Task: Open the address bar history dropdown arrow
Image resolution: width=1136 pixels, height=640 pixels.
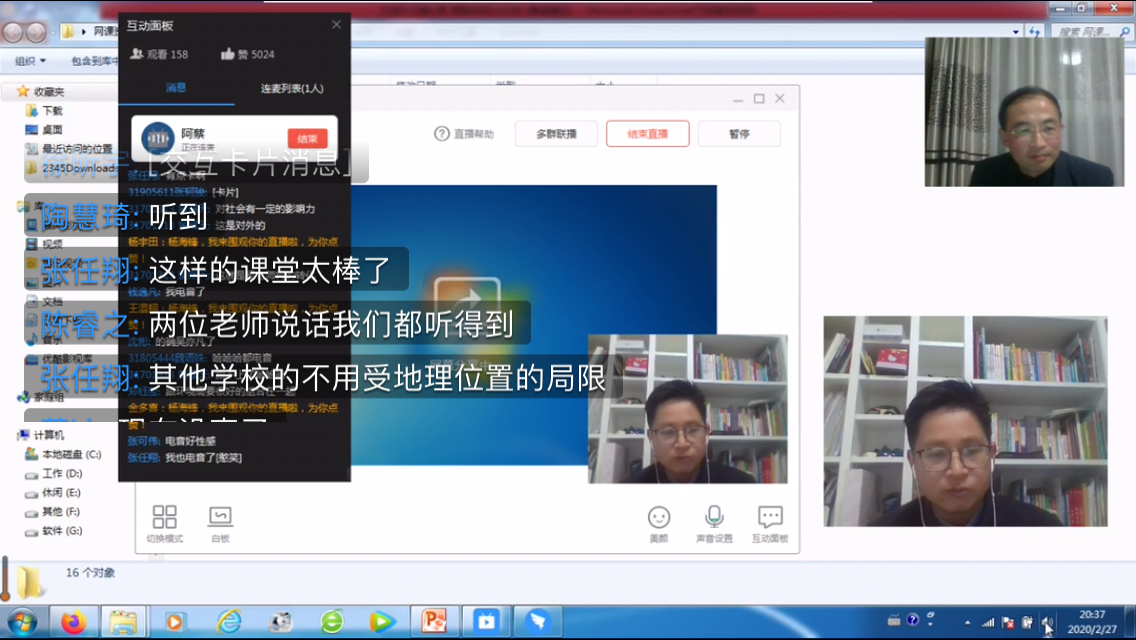Action: click(1016, 32)
